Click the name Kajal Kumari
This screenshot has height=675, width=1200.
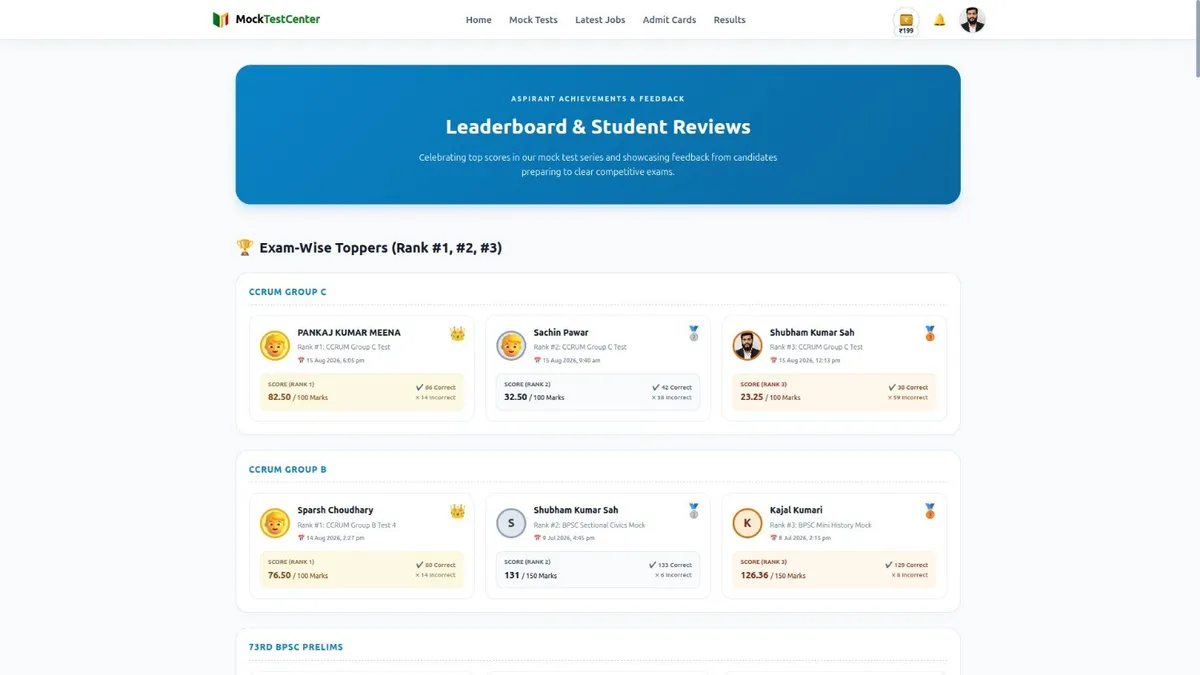click(794, 510)
